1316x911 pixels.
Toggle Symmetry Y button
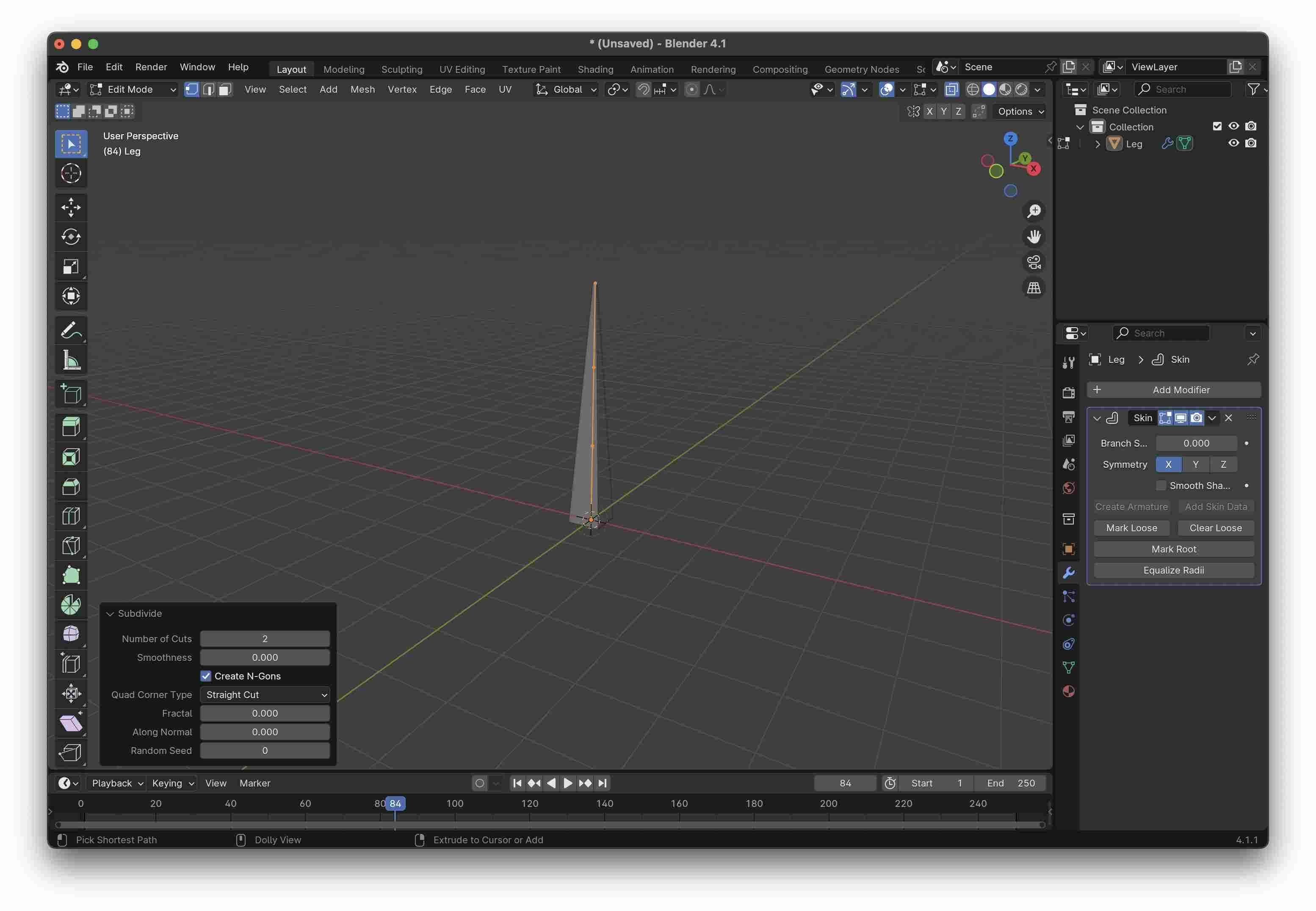pos(1195,465)
